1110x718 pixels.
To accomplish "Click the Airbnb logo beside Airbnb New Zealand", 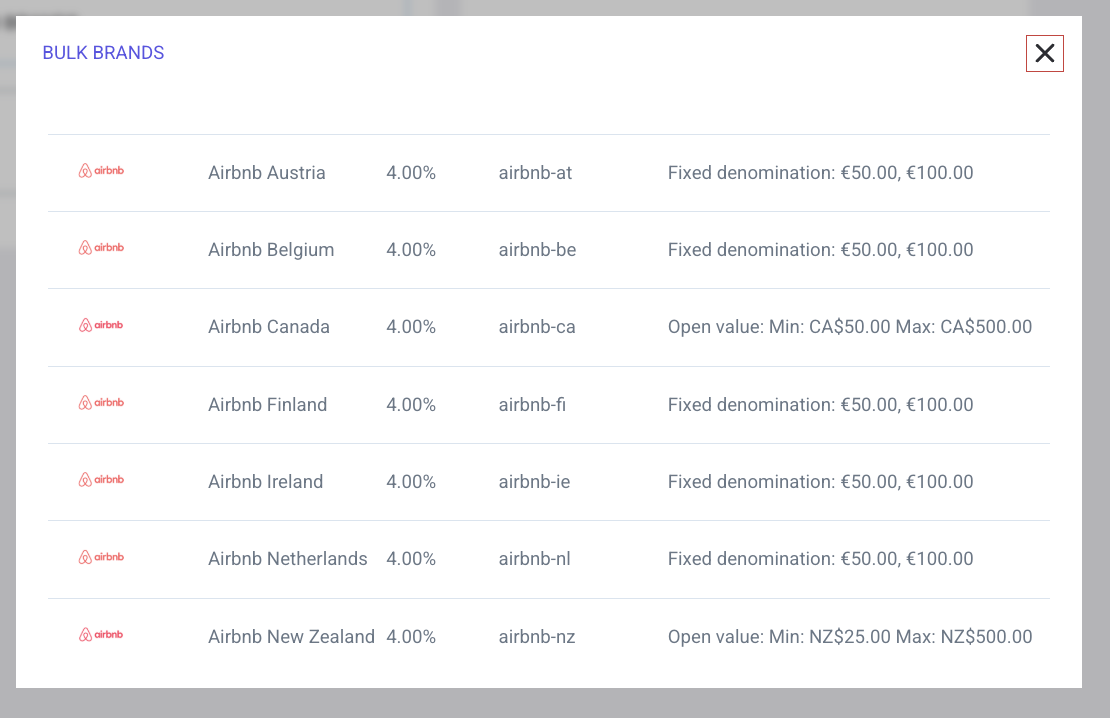I will [101, 634].
